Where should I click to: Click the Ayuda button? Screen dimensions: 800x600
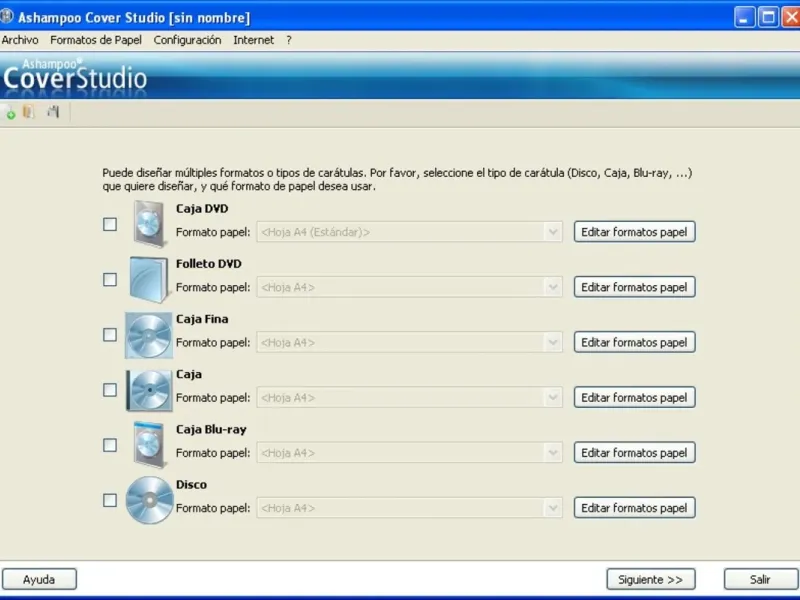click(x=39, y=580)
